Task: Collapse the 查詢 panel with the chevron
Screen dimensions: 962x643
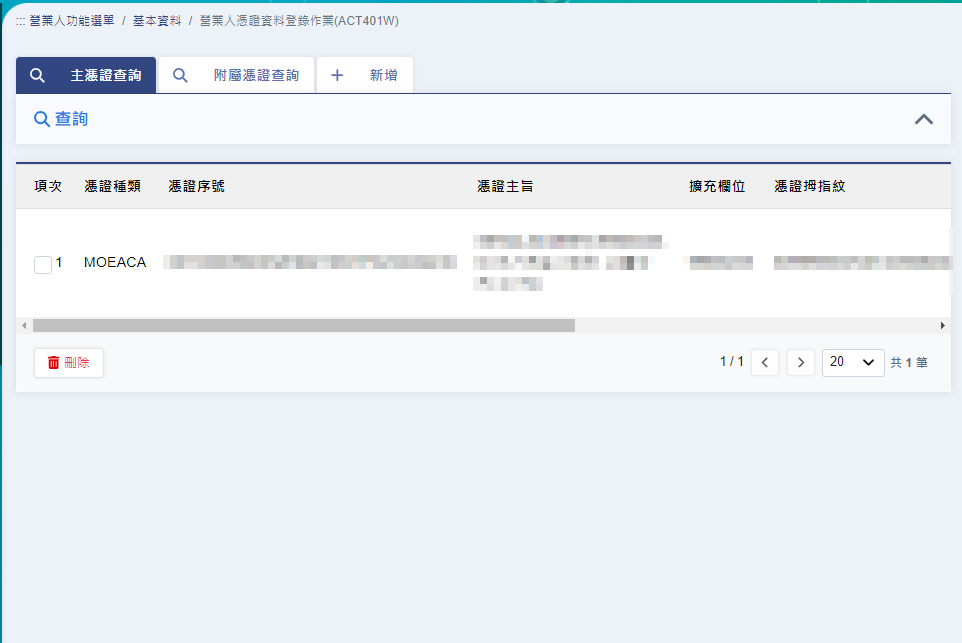Action: pyautogui.click(x=923, y=119)
